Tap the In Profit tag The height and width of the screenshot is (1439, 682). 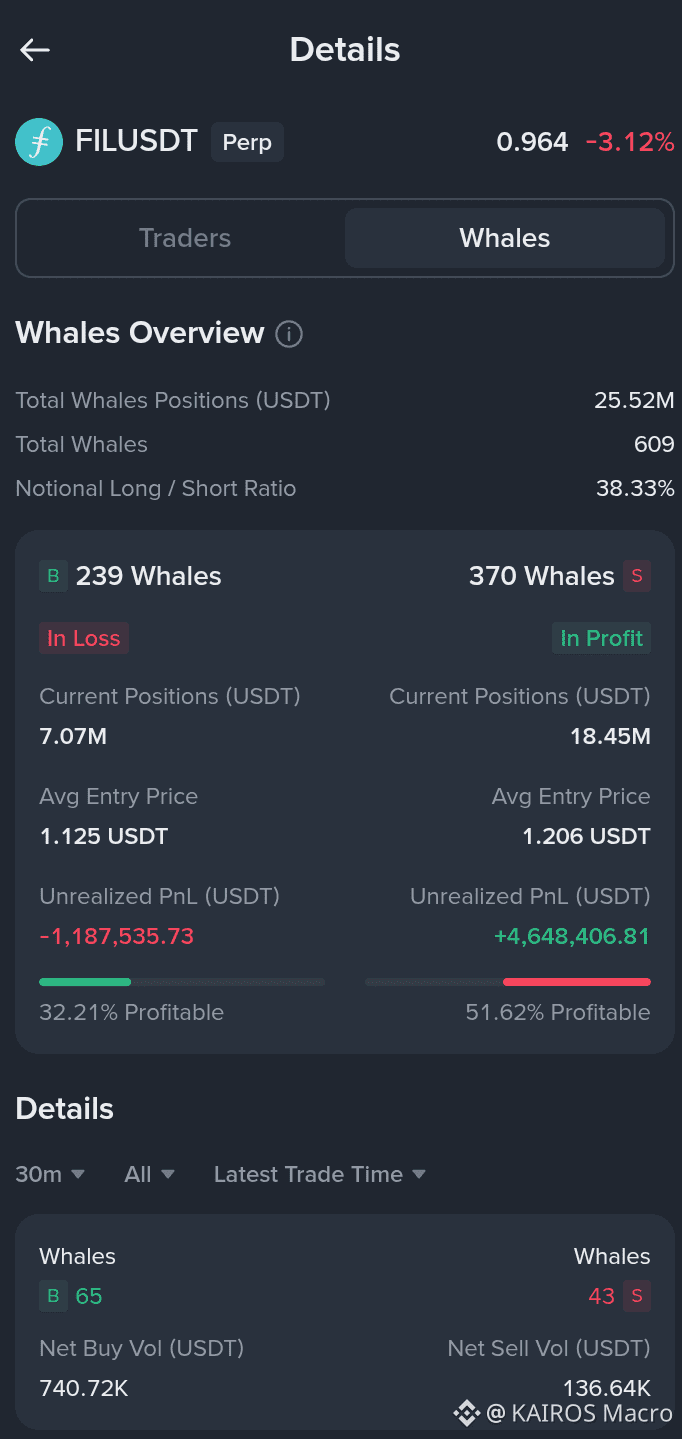pyautogui.click(x=602, y=638)
